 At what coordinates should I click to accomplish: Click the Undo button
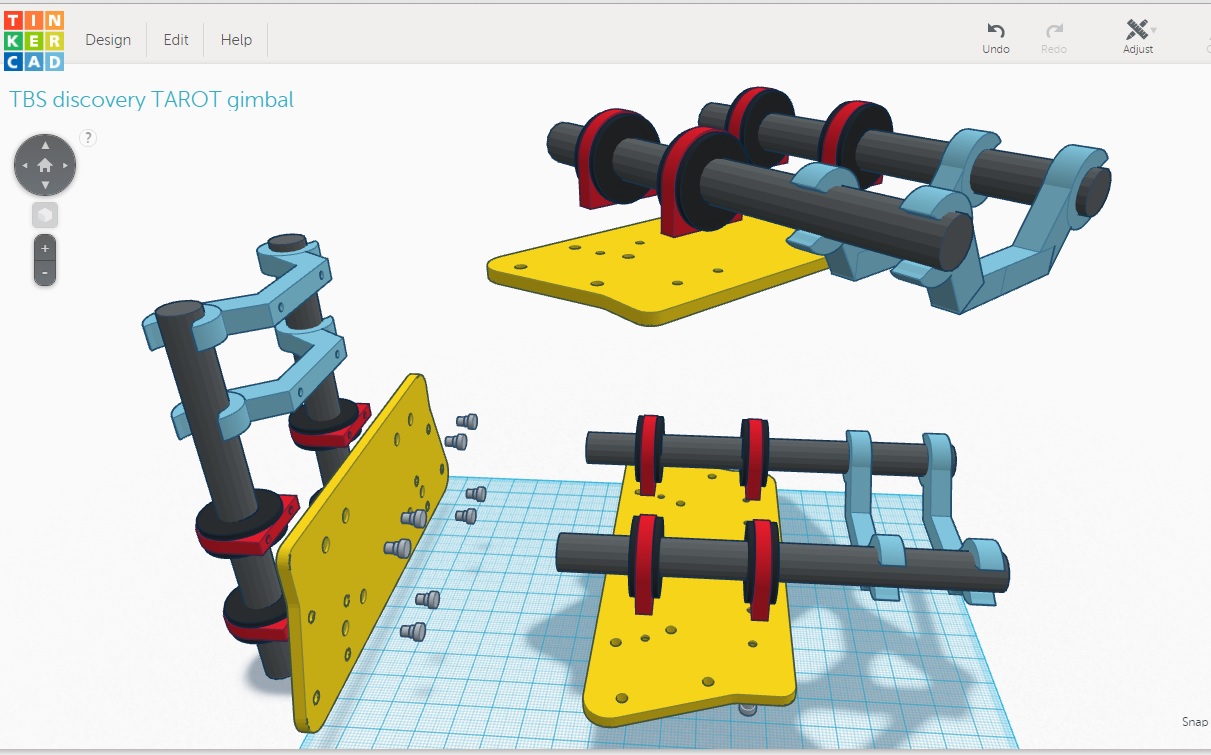click(996, 38)
